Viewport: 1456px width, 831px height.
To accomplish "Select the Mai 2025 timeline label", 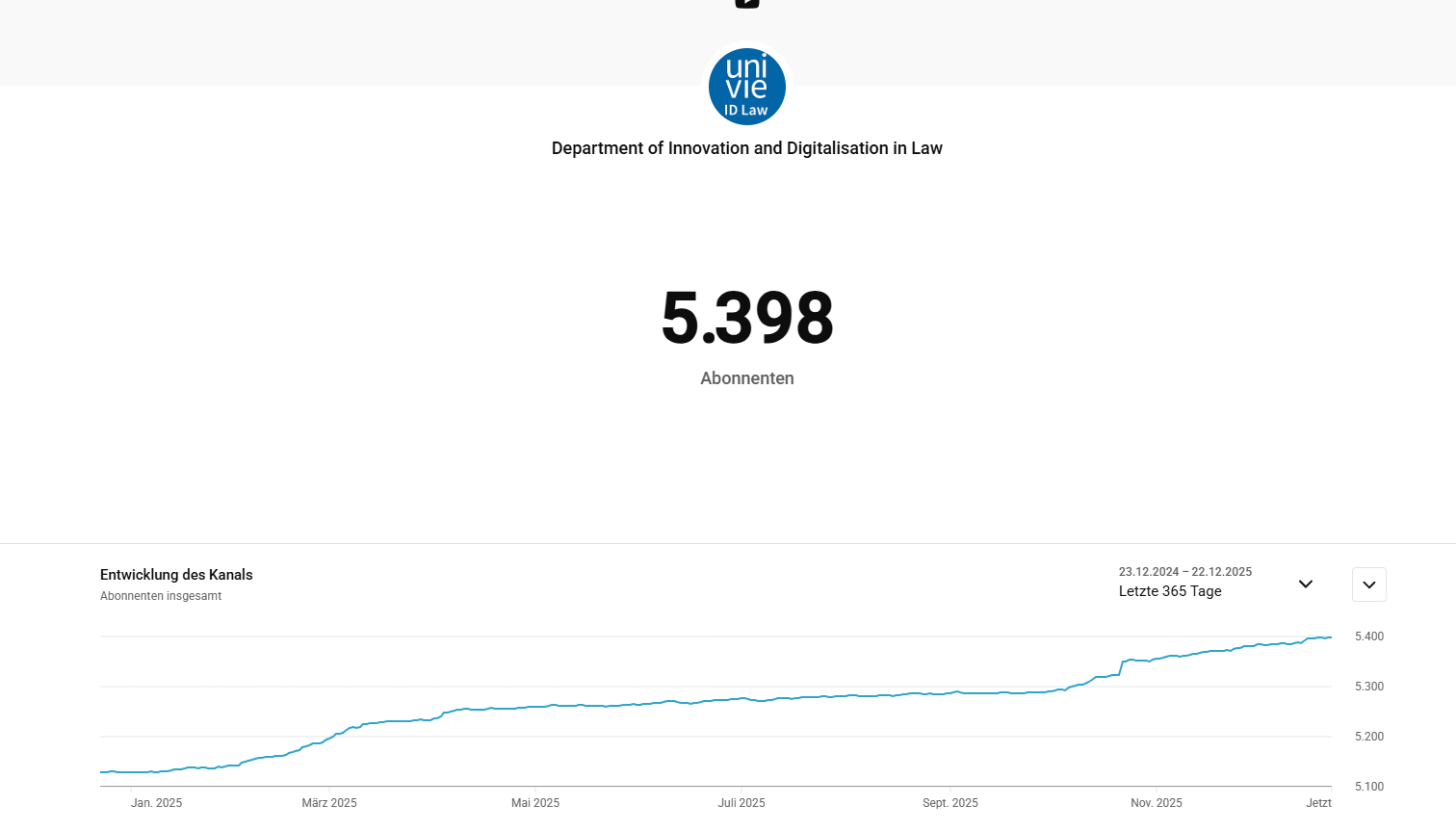I will click(535, 803).
